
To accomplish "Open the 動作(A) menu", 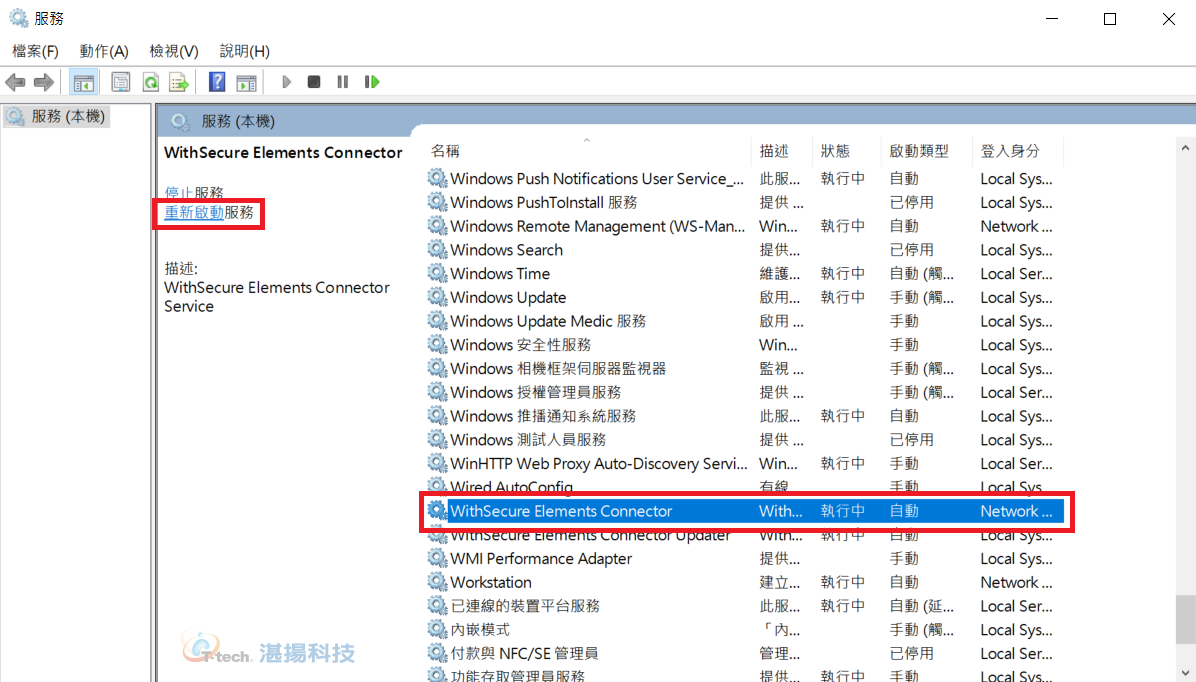I will tap(104, 51).
